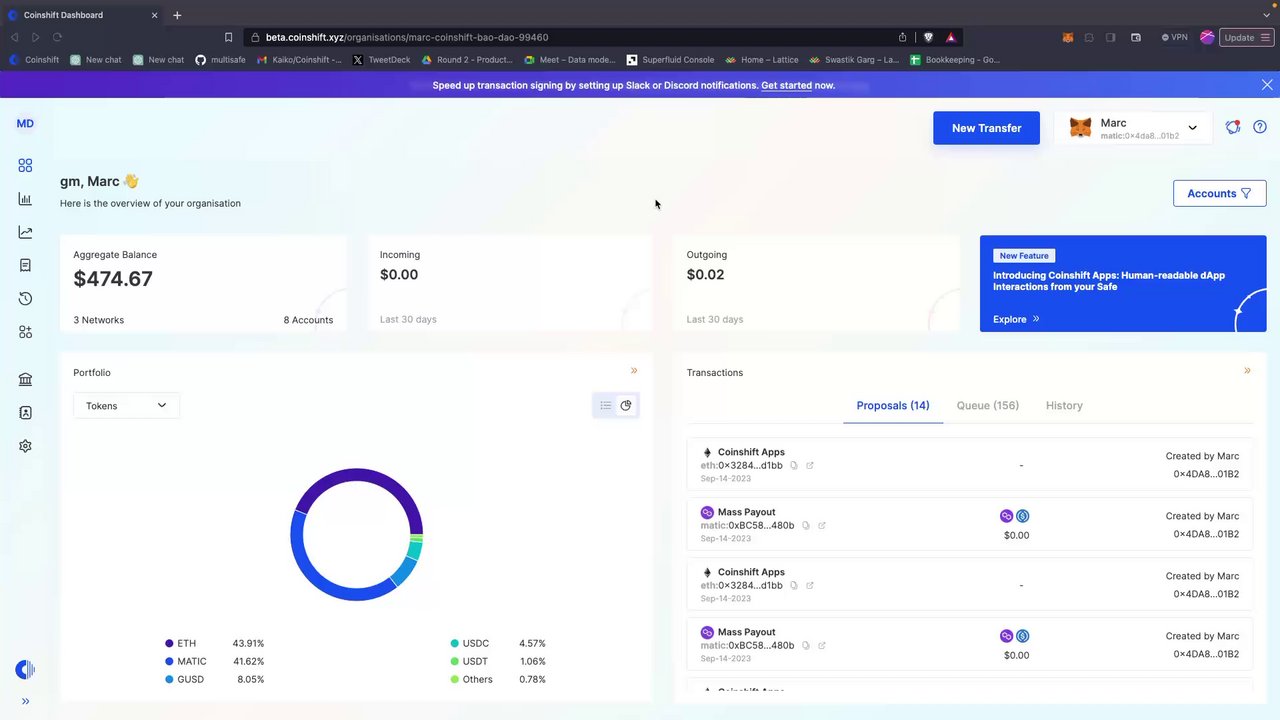This screenshot has height=720, width=1280.
Task: Click the bookmark icon beside the URL
Action: click(228, 37)
